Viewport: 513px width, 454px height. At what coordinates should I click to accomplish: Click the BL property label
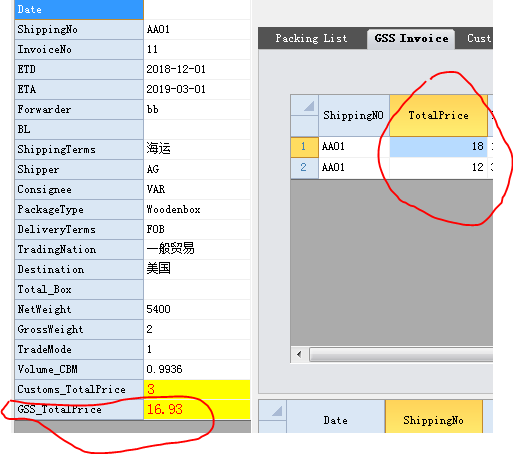(79, 129)
